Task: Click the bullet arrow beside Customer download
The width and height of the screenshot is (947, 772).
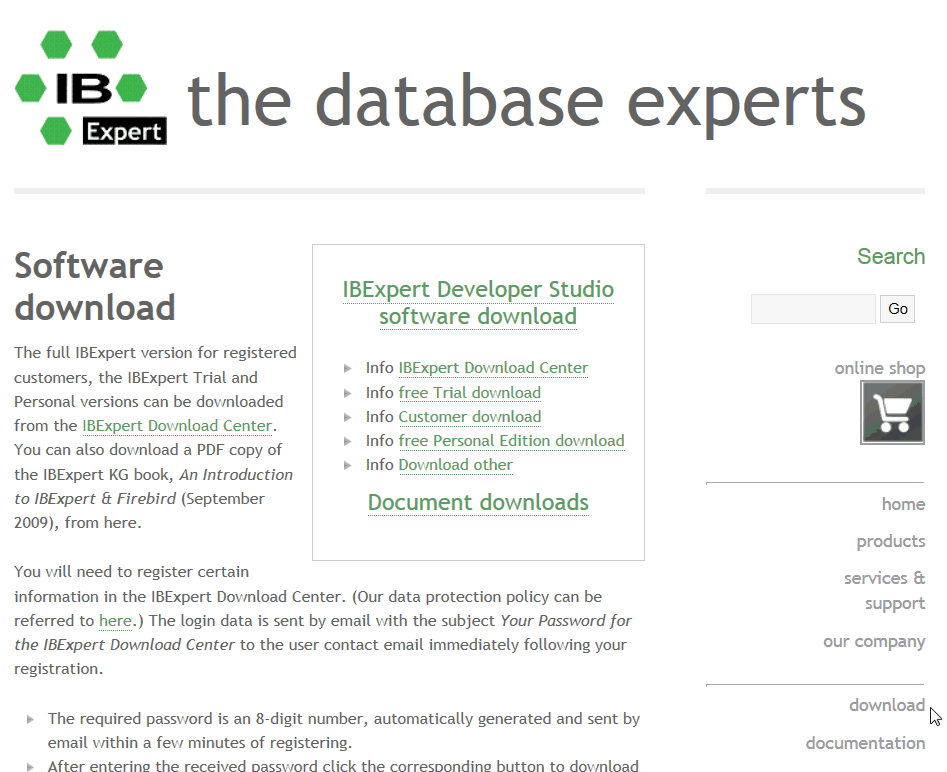Action: coord(347,417)
